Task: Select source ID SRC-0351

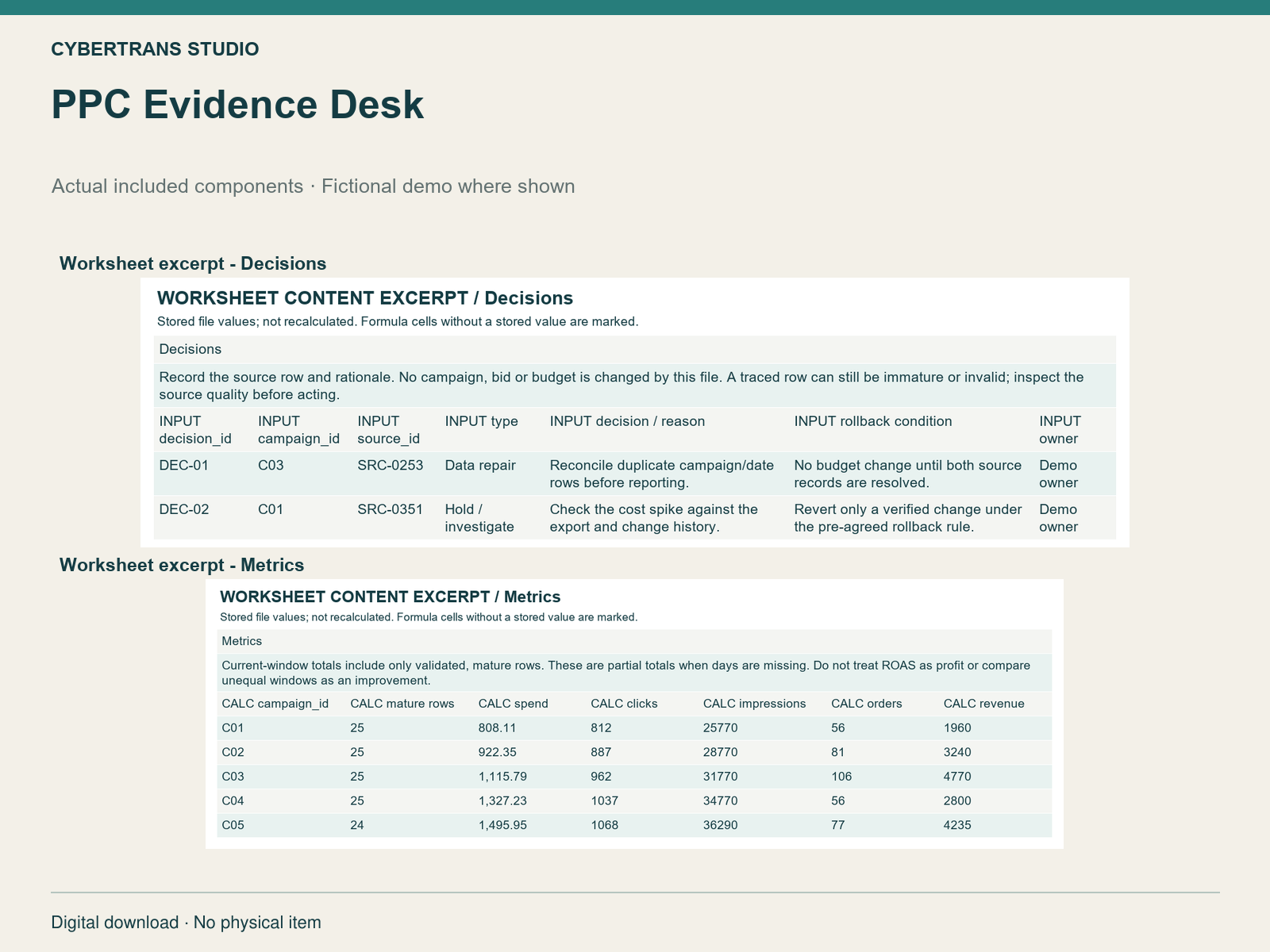Action: point(391,509)
